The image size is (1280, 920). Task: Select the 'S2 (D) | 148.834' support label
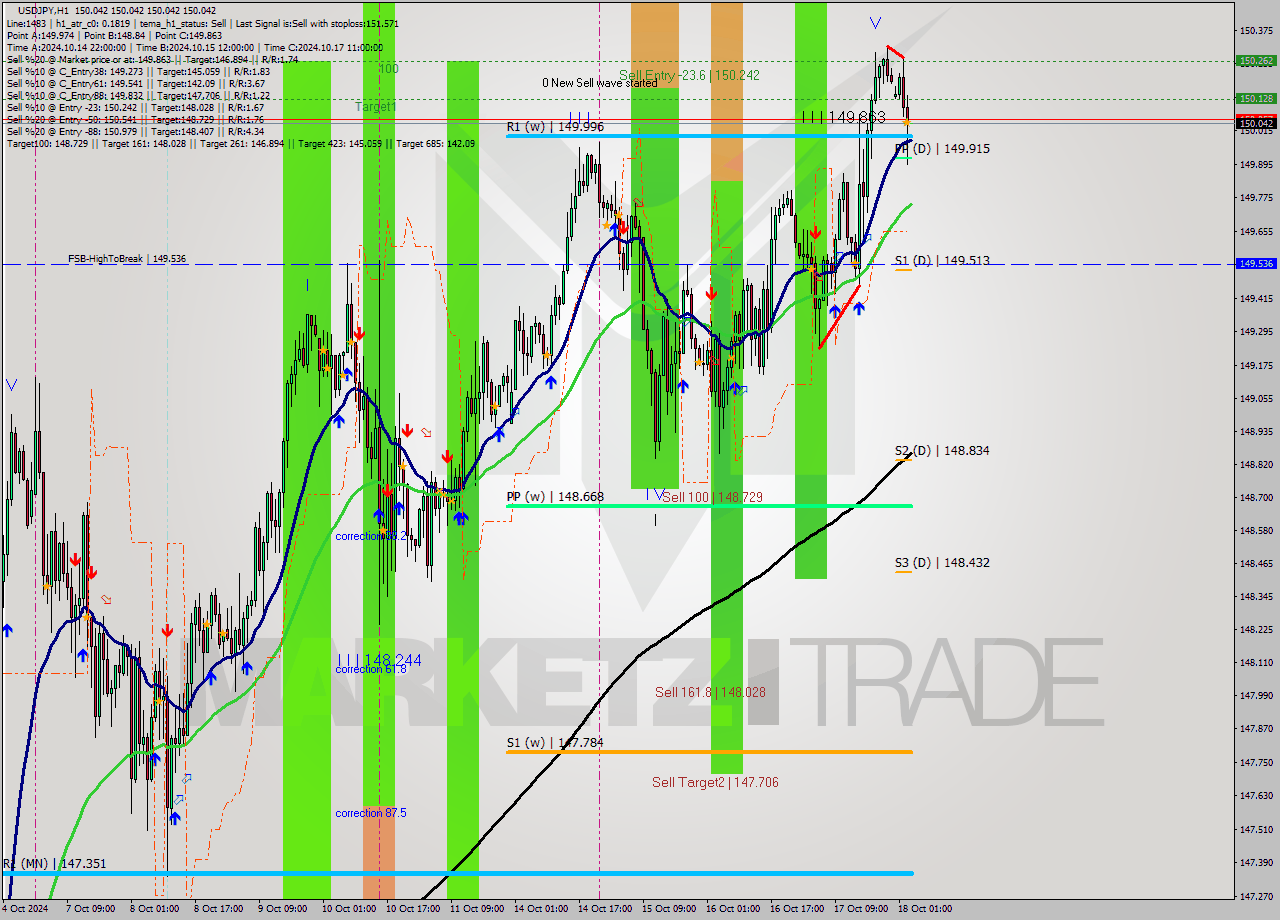point(942,451)
